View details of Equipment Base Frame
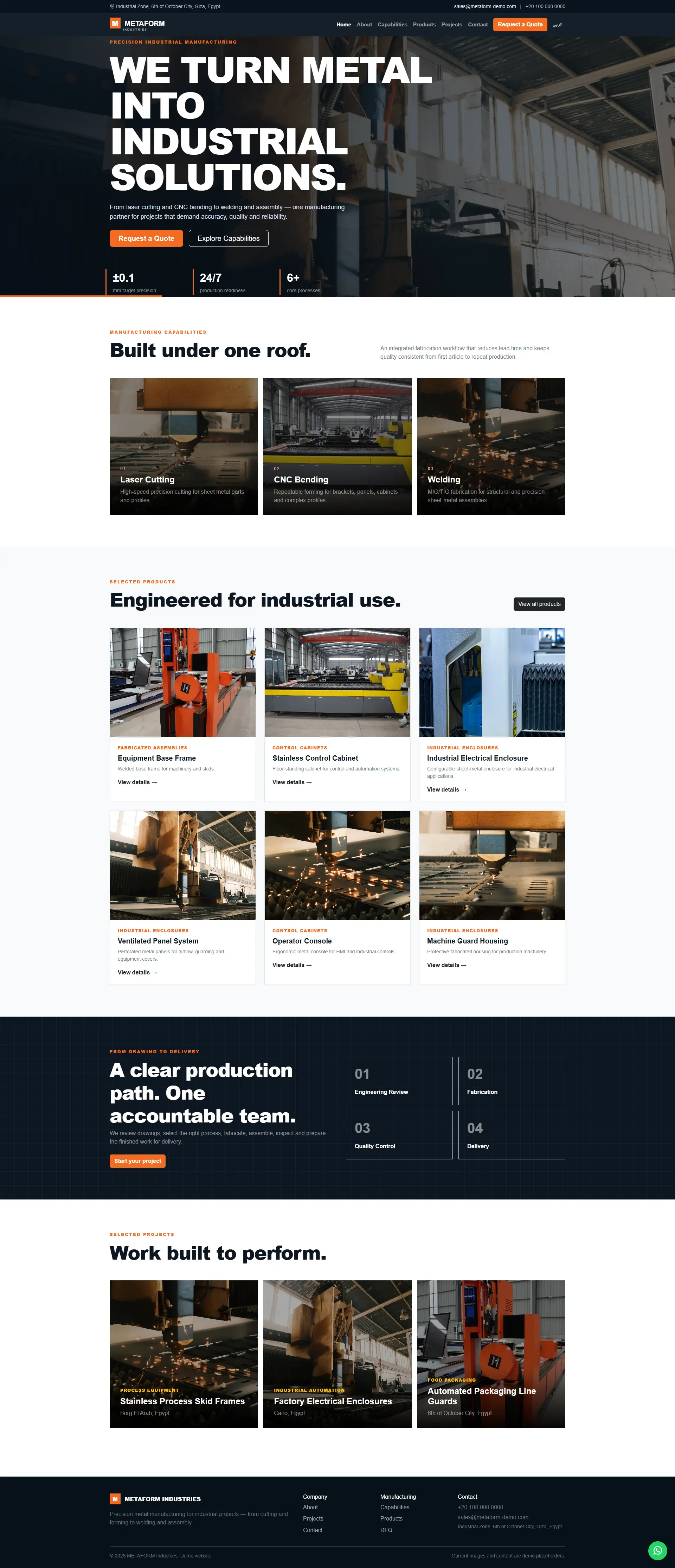Viewport: 675px width, 1568px height. click(137, 782)
